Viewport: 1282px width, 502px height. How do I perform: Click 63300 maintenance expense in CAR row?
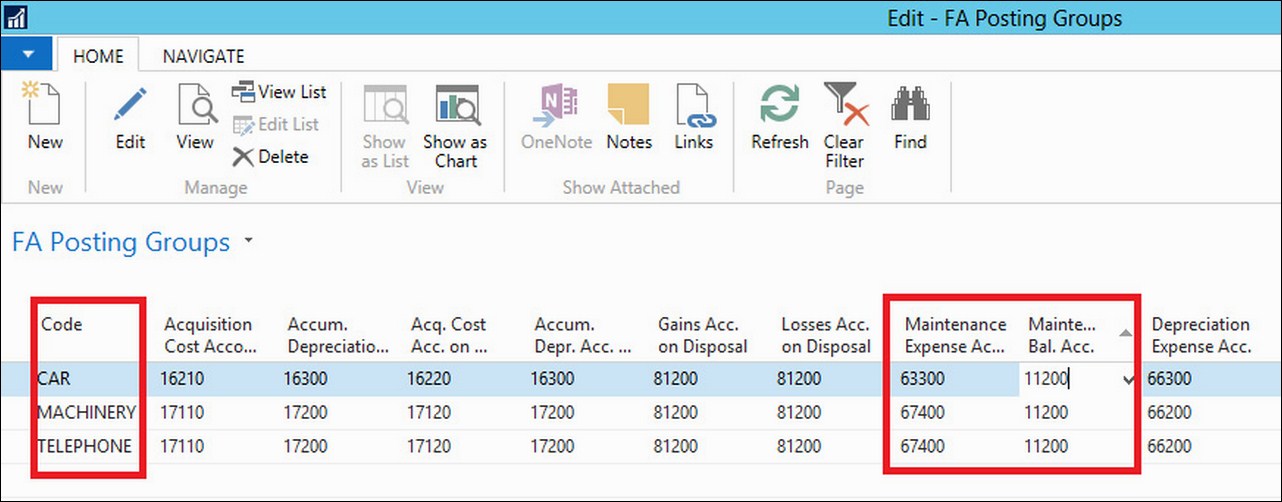924,379
